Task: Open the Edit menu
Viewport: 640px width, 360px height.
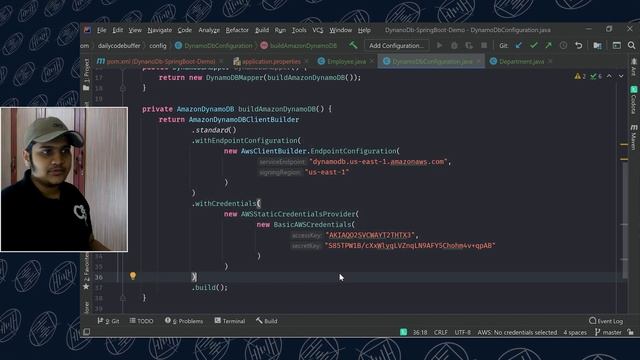Action: [118, 30]
